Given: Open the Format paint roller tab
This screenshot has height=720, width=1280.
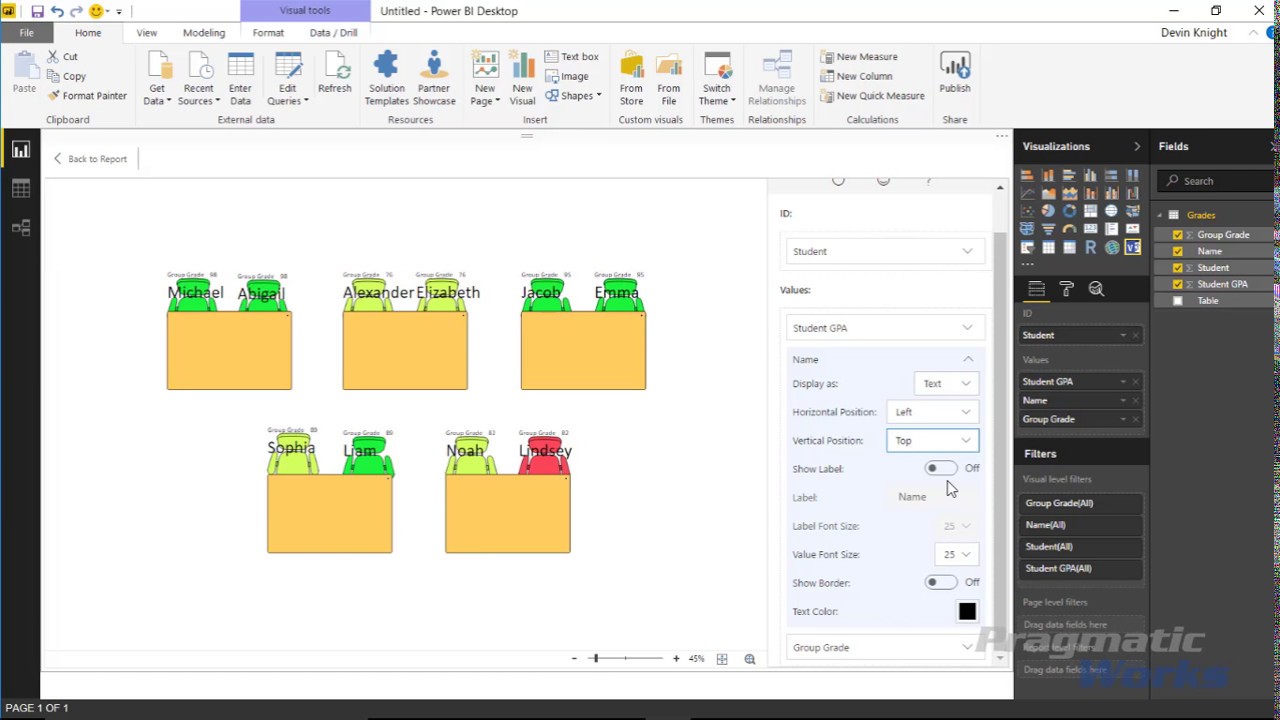Looking at the screenshot, I should coord(1066,289).
